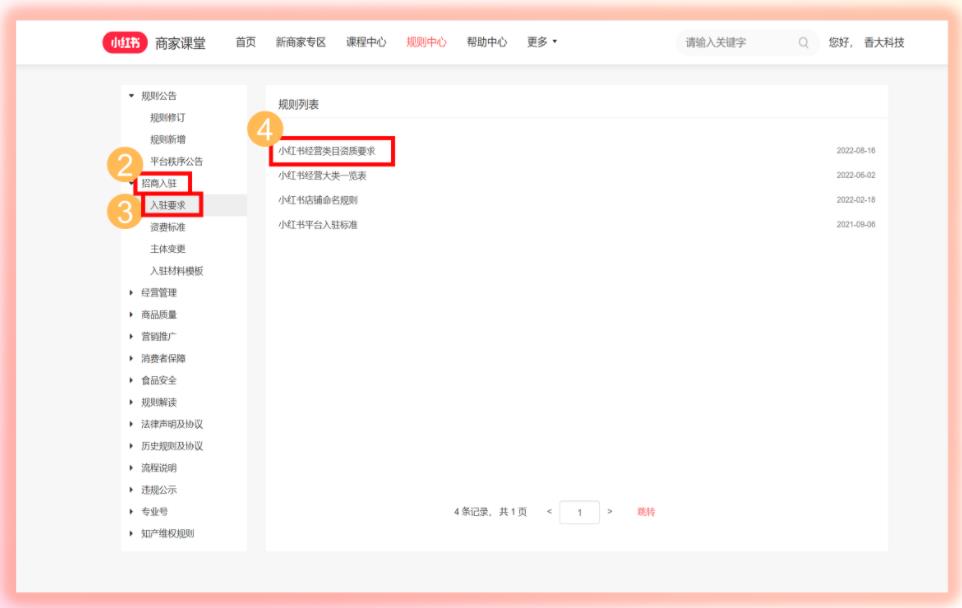Expand the 法律声明及协议 section
This screenshot has height=608, width=962.
(x=172, y=424)
